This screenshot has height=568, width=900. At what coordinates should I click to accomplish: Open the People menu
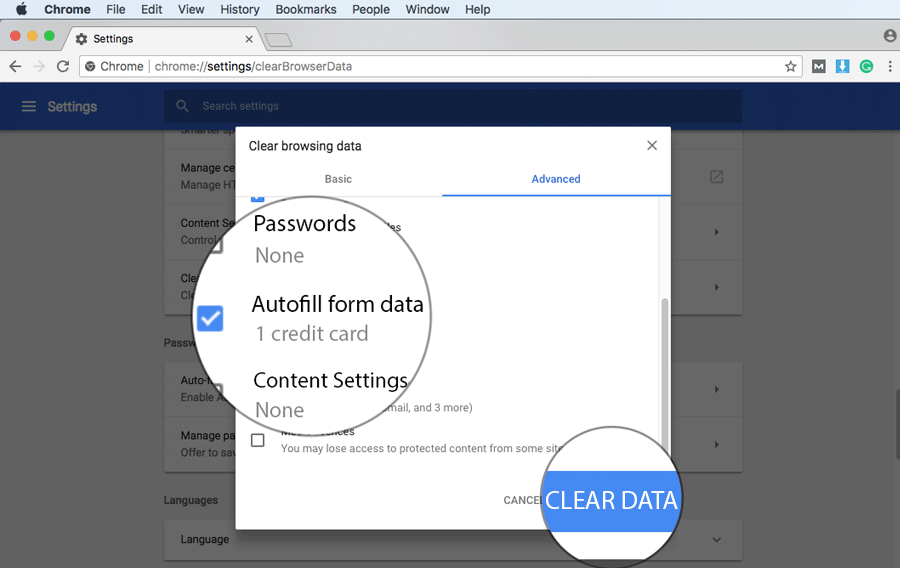pyautogui.click(x=371, y=9)
